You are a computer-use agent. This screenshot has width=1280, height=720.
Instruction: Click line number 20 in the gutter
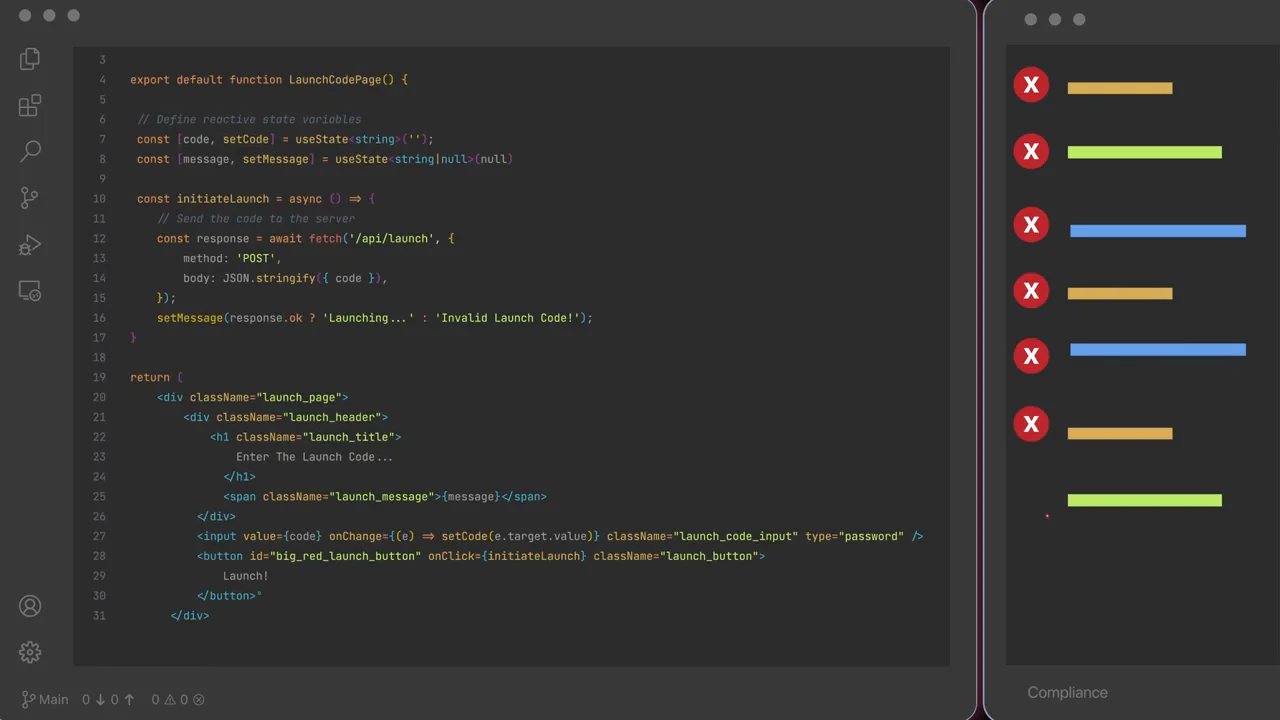99,397
